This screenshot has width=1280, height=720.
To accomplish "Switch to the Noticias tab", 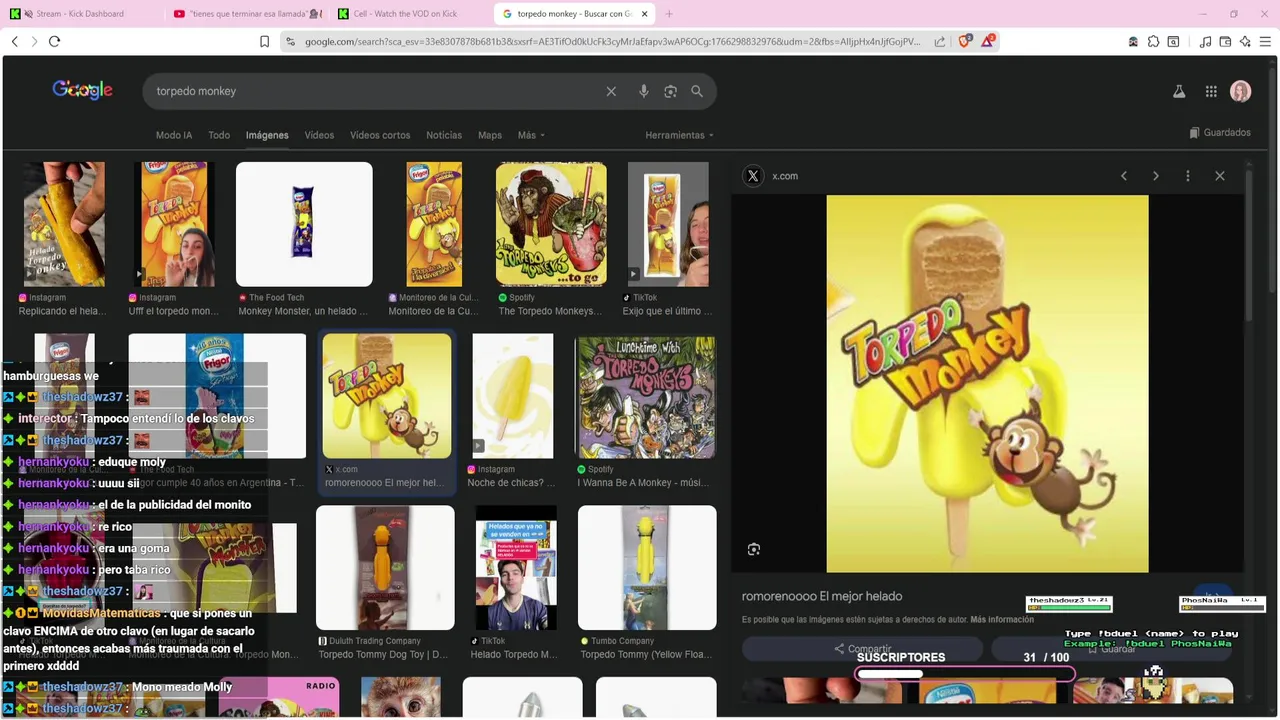I will click(x=444, y=135).
